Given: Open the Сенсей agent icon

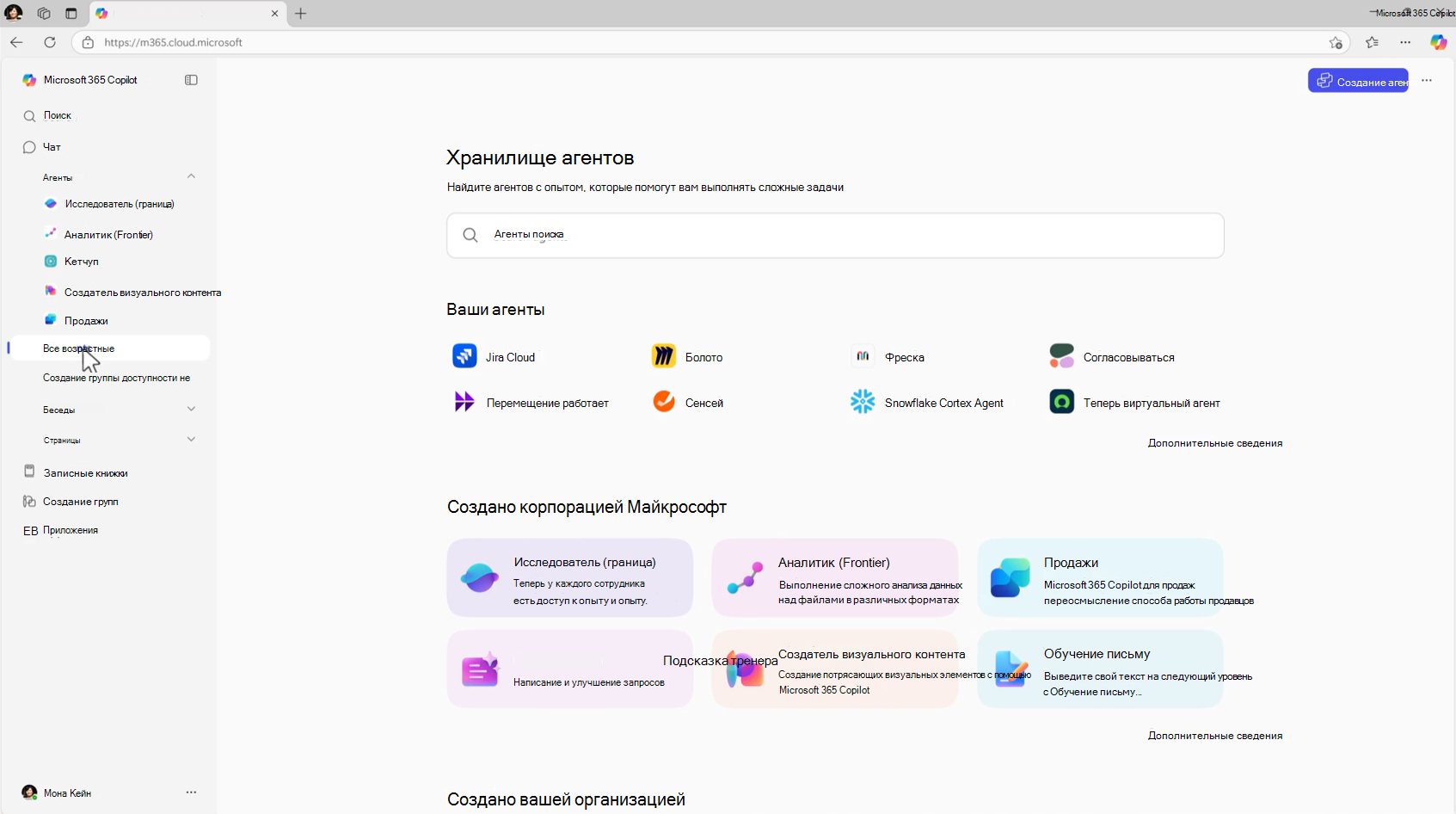Looking at the screenshot, I should click(664, 401).
